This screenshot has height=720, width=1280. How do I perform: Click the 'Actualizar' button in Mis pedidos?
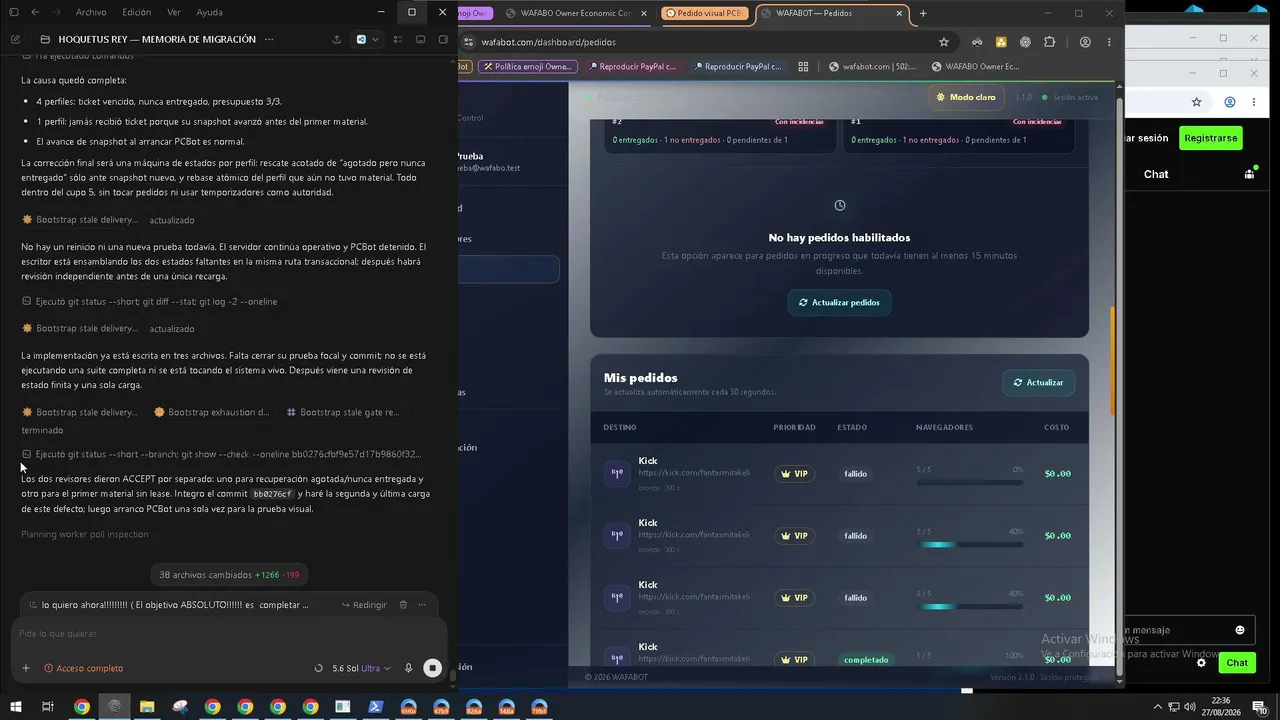pos(1038,382)
